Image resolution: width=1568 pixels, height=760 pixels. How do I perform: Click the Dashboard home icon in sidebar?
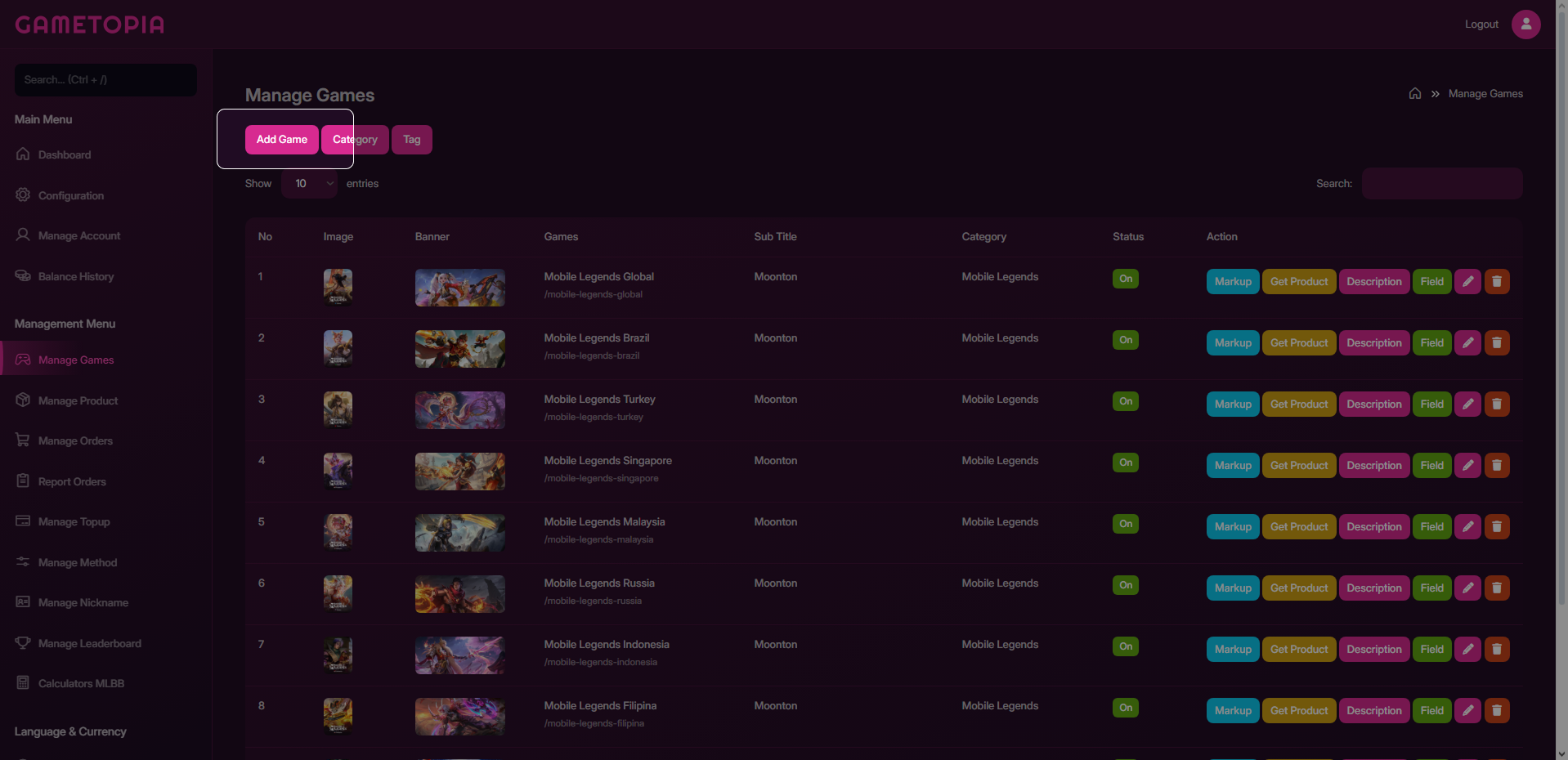(23, 154)
